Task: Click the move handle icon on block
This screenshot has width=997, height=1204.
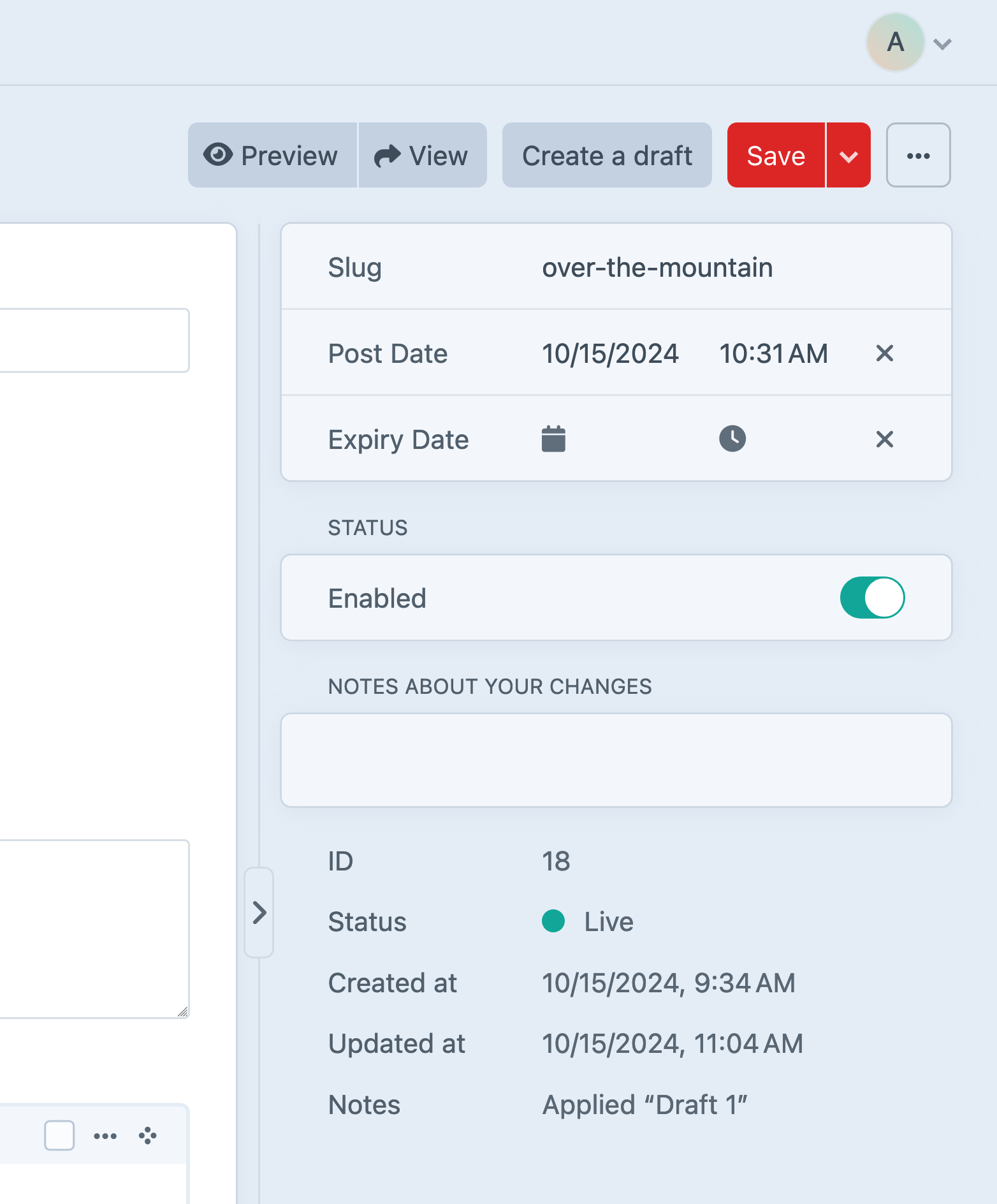Action: point(148,1136)
